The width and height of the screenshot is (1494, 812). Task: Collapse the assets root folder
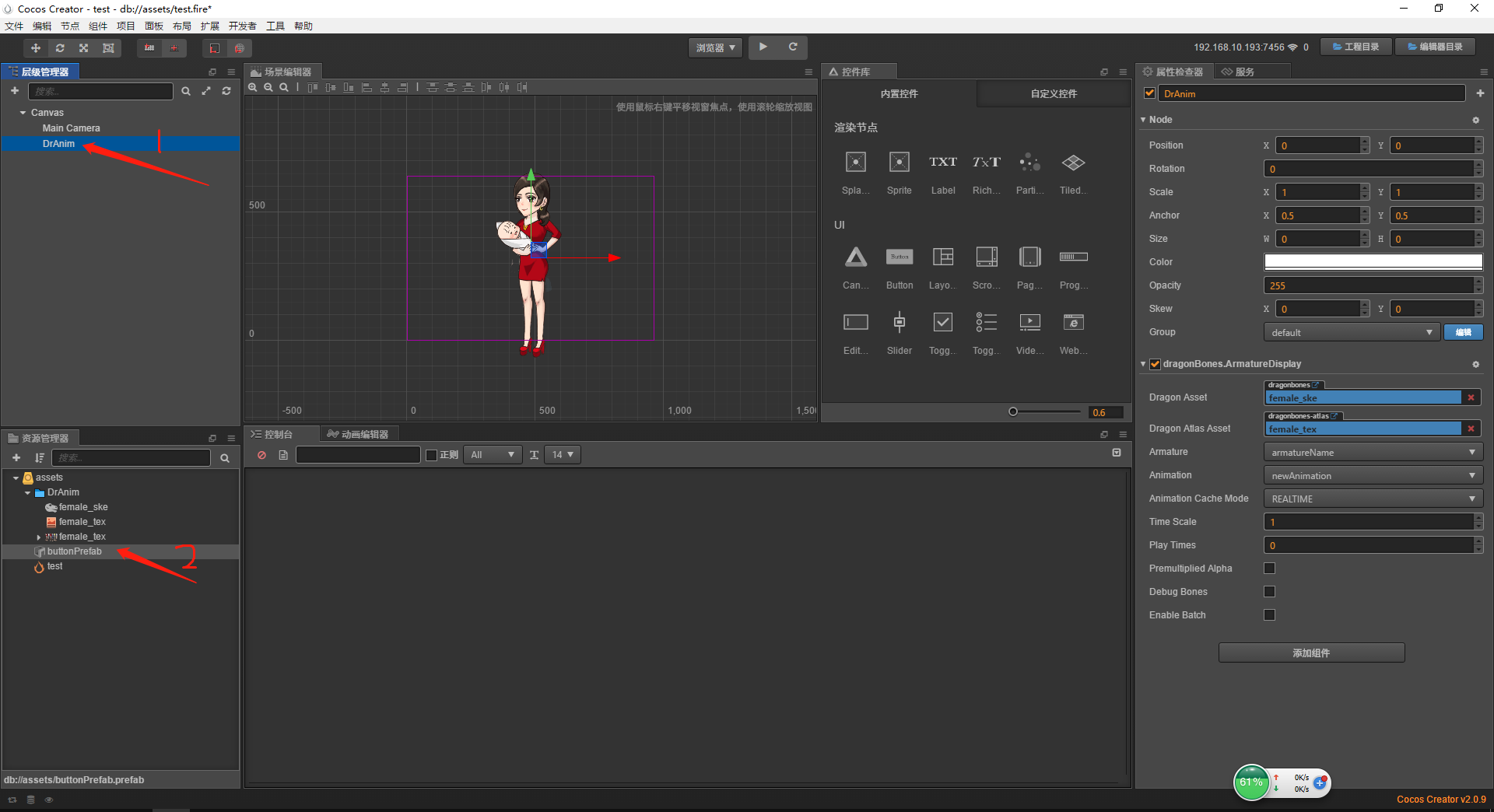click(16, 478)
